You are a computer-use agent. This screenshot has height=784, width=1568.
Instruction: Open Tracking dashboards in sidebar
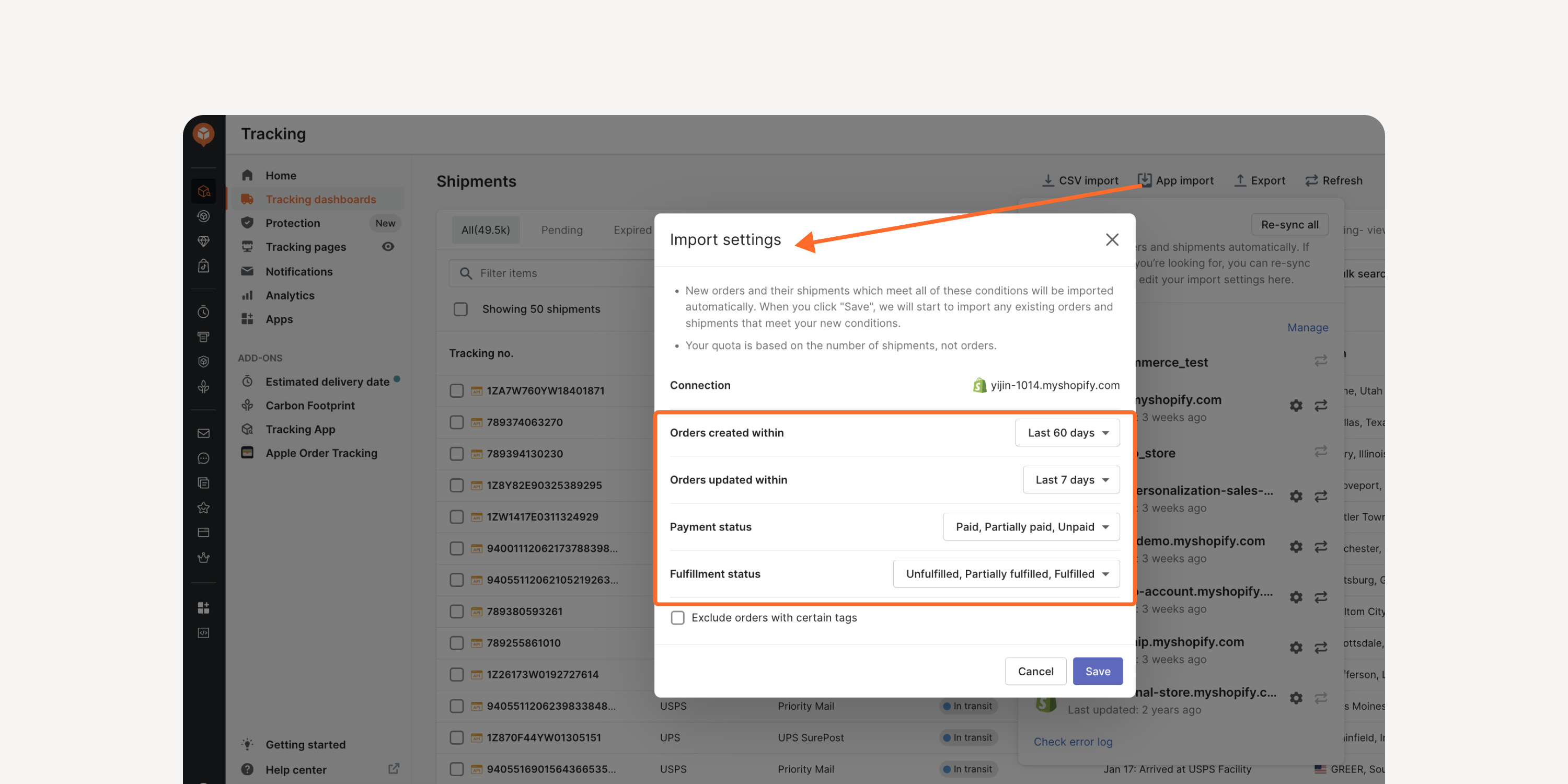click(320, 199)
